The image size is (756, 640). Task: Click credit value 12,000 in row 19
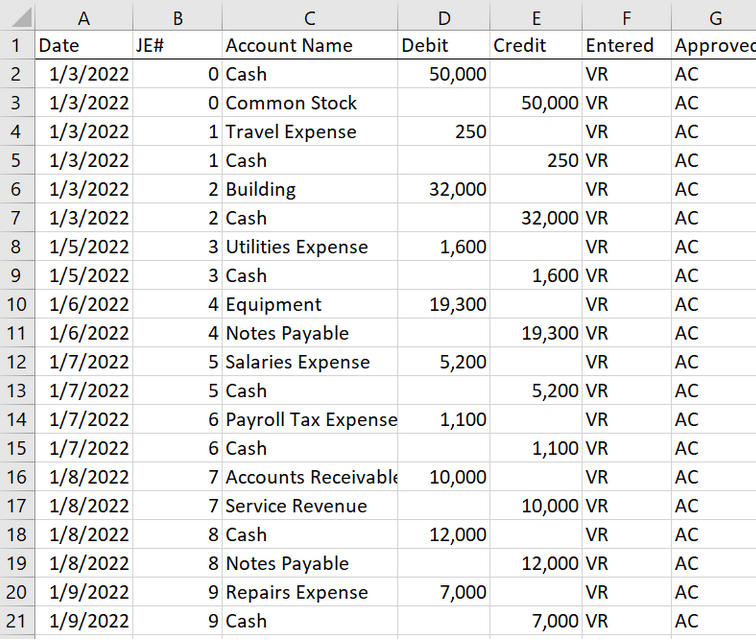tap(536, 563)
